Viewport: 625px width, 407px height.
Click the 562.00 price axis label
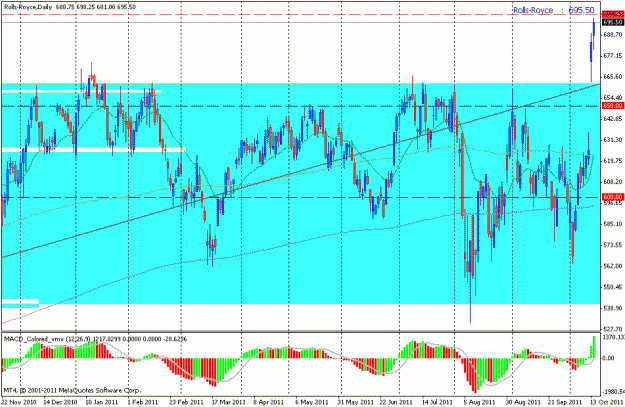pyautogui.click(x=613, y=266)
